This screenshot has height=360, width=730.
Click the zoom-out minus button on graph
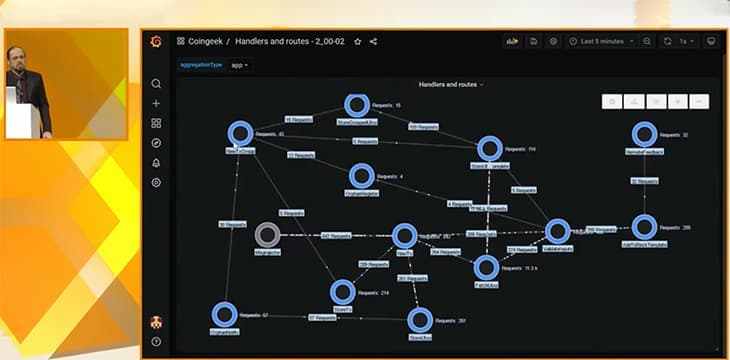pyautogui.click(x=699, y=102)
